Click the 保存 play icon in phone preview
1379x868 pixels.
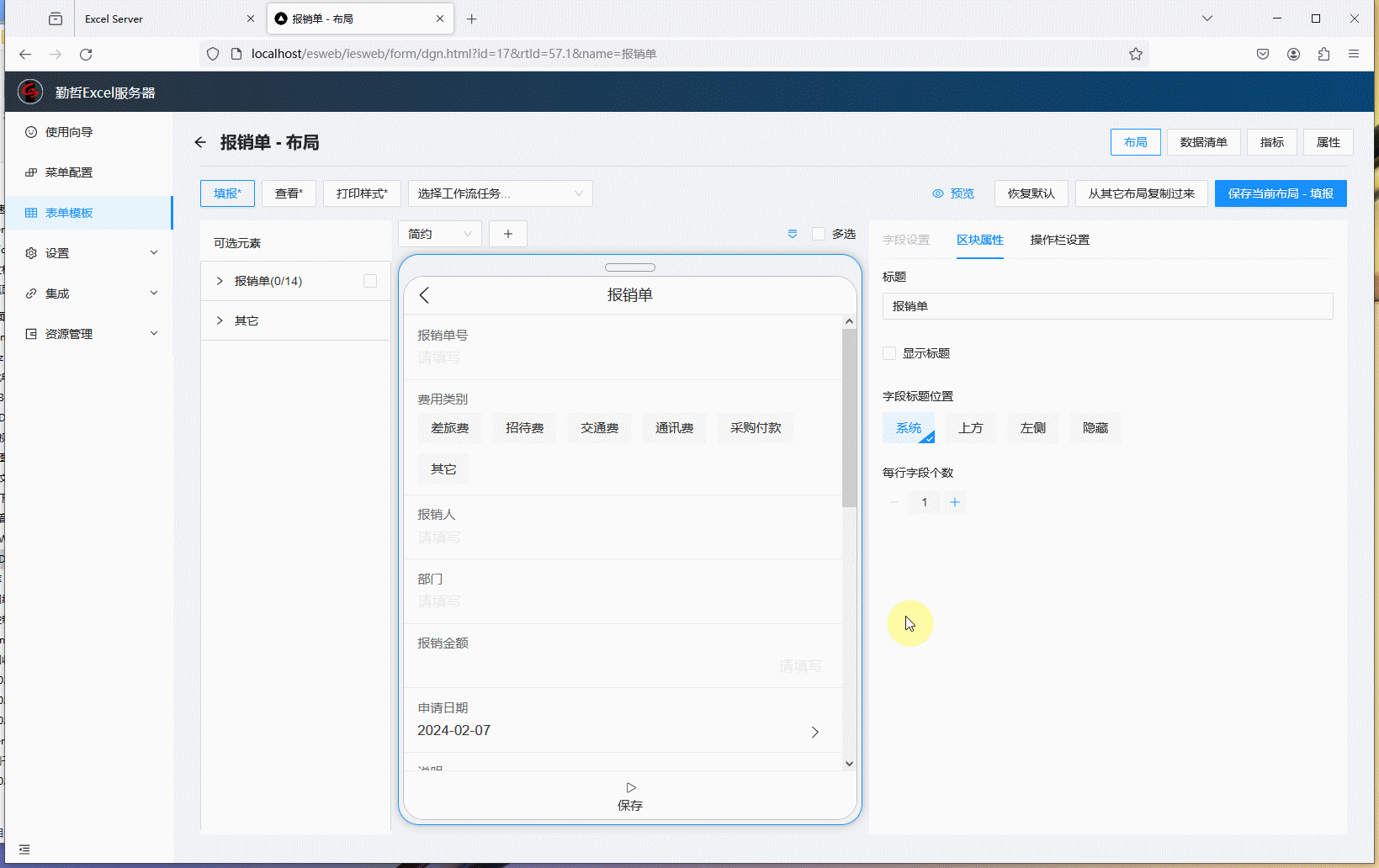[630, 787]
